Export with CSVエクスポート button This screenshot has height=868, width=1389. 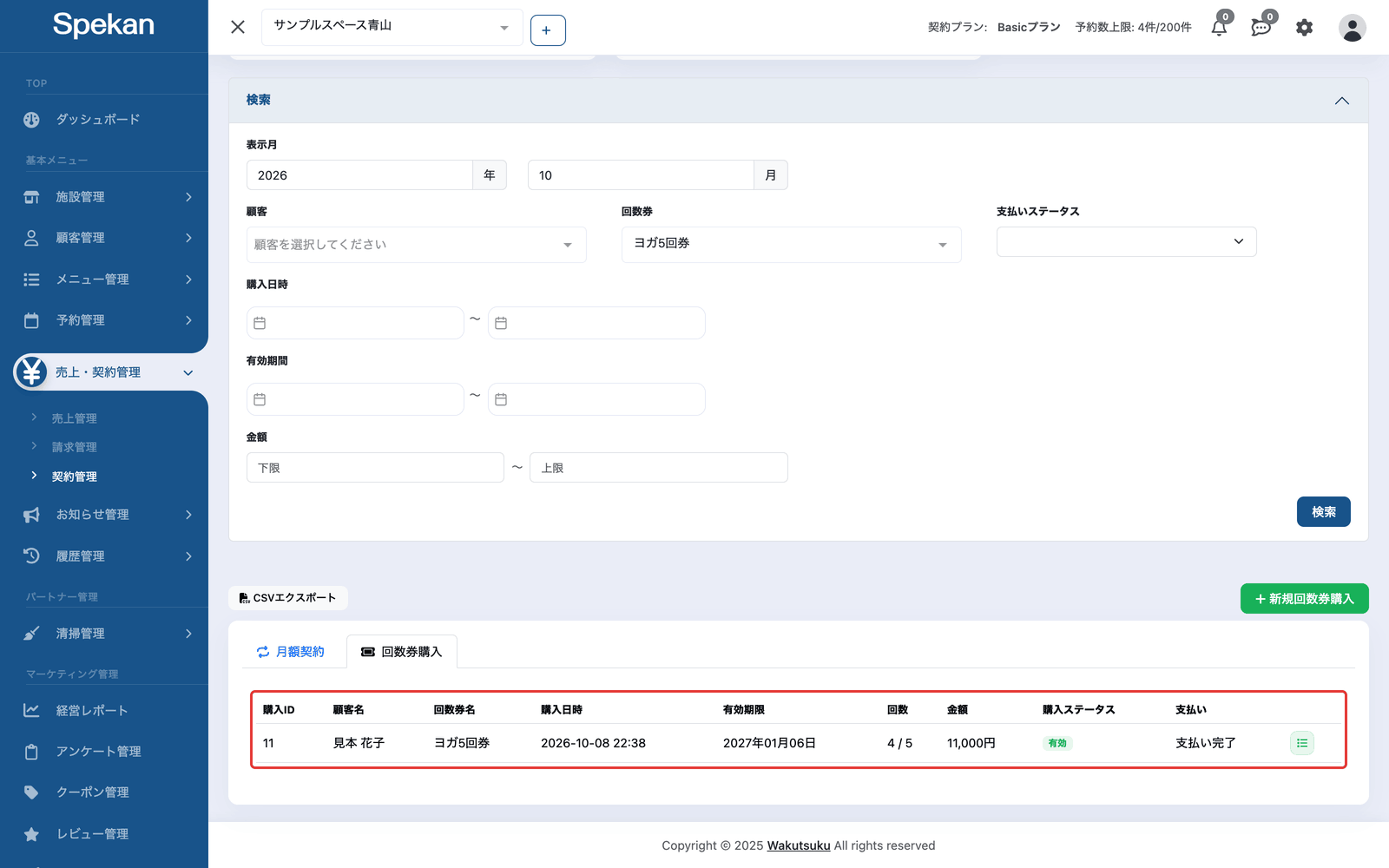click(288, 598)
